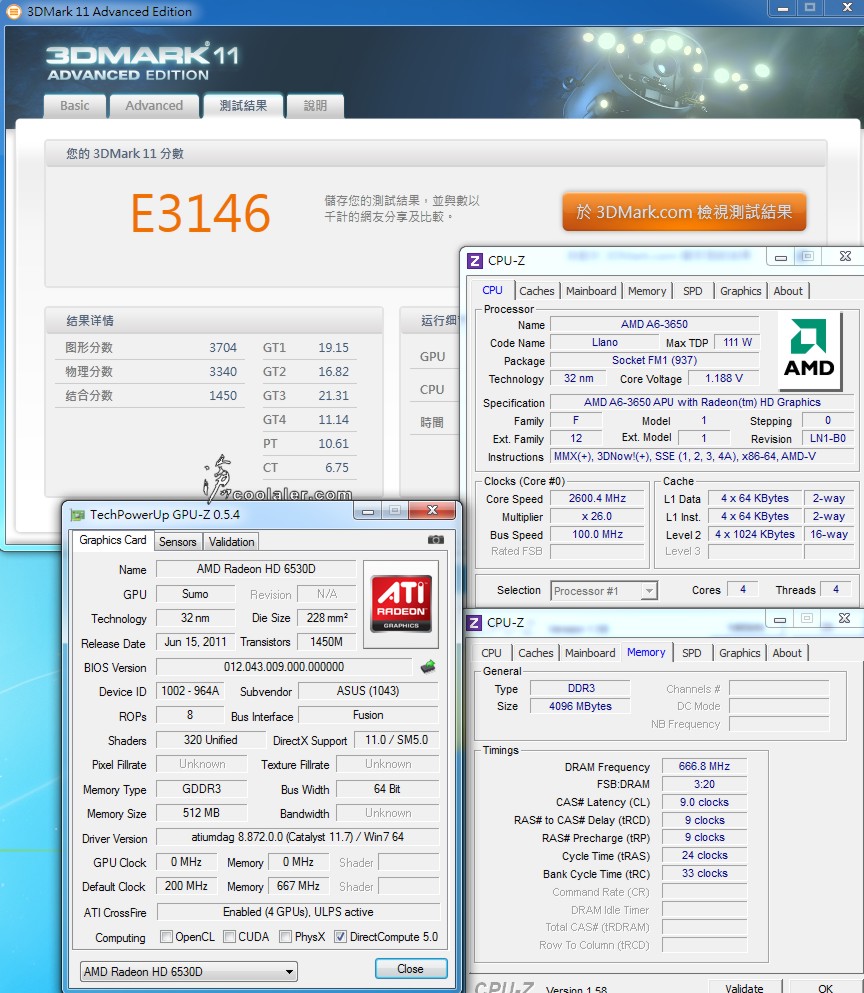Image resolution: width=864 pixels, height=993 pixels.
Task: Click the upper CPU-Z window Z icon
Action: (x=474, y=260)
